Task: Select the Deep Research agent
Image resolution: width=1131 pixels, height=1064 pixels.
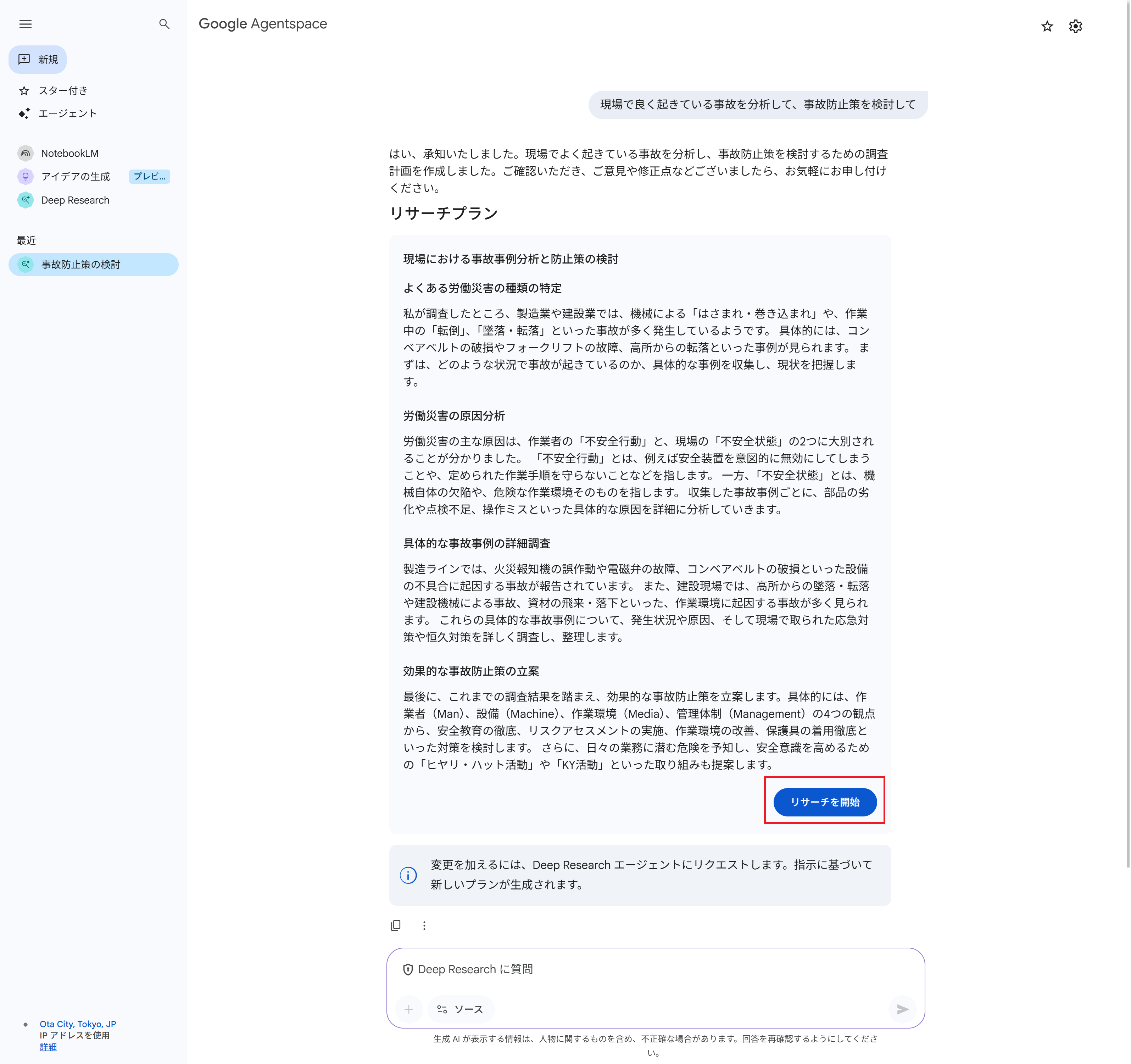Action: [x=75, y=200]
